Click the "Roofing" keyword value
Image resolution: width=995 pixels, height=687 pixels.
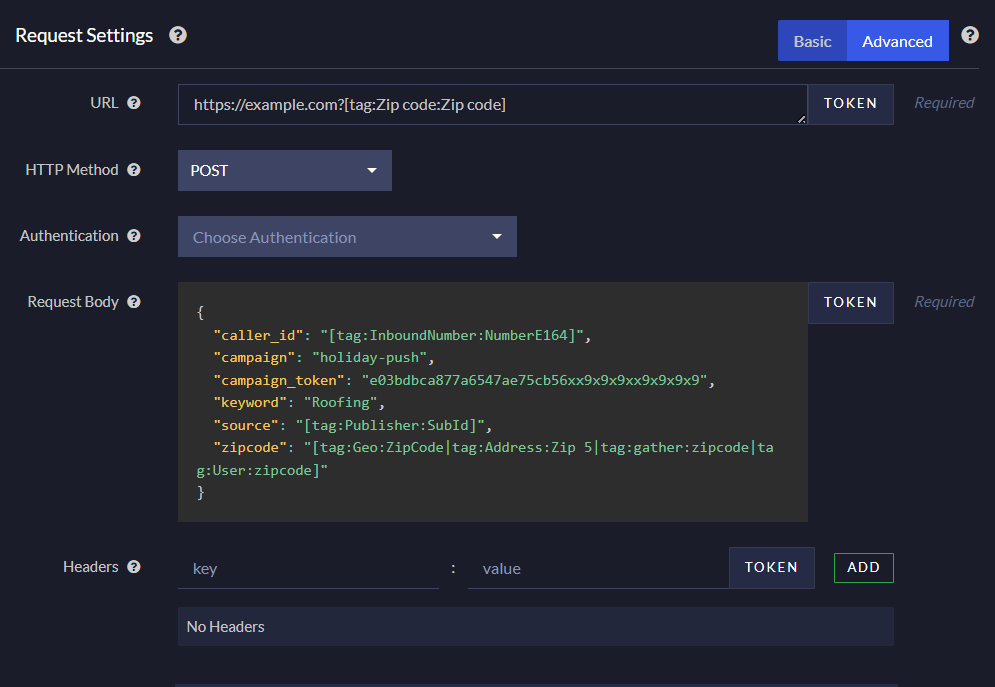coord(341,403)
